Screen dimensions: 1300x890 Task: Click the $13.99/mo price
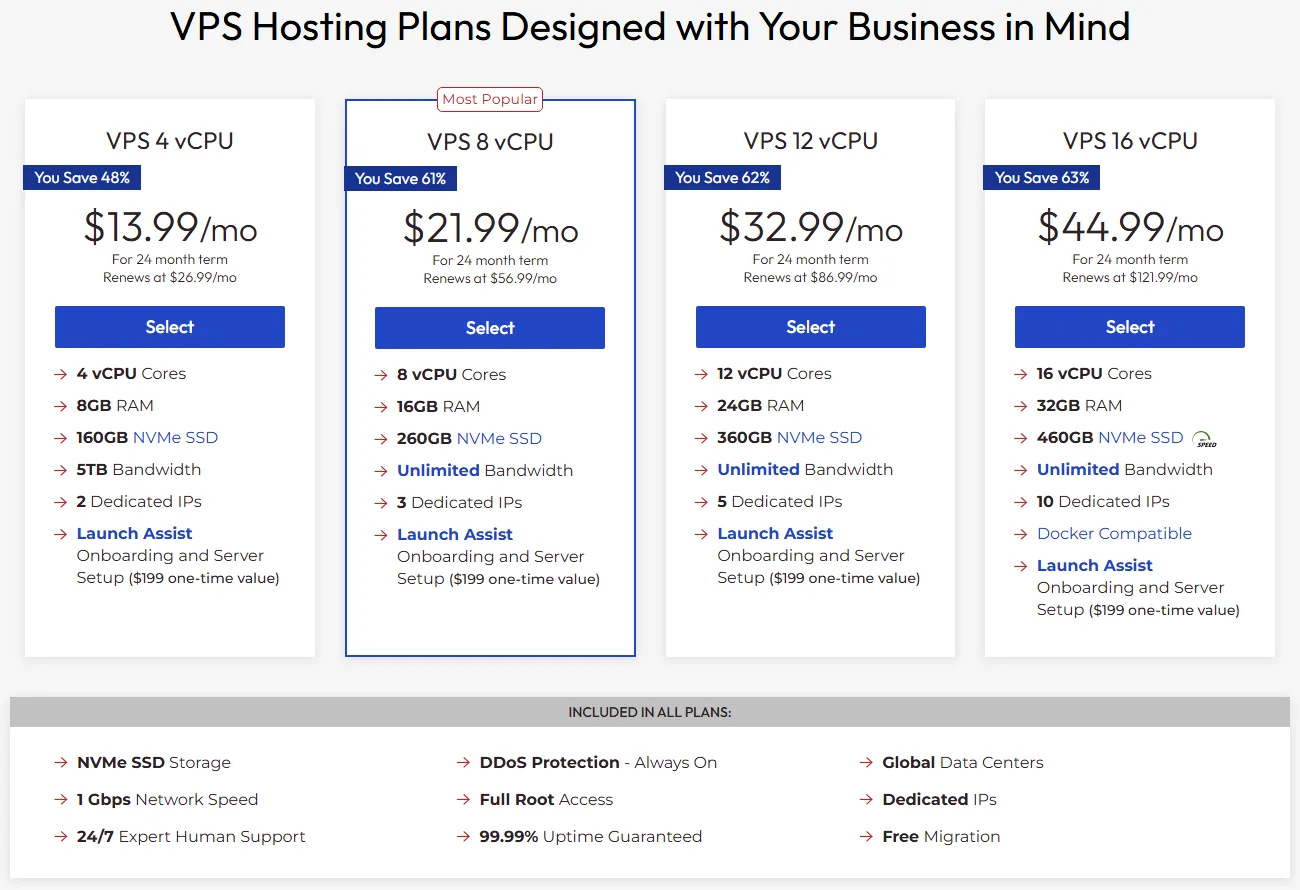click(170, 228)
